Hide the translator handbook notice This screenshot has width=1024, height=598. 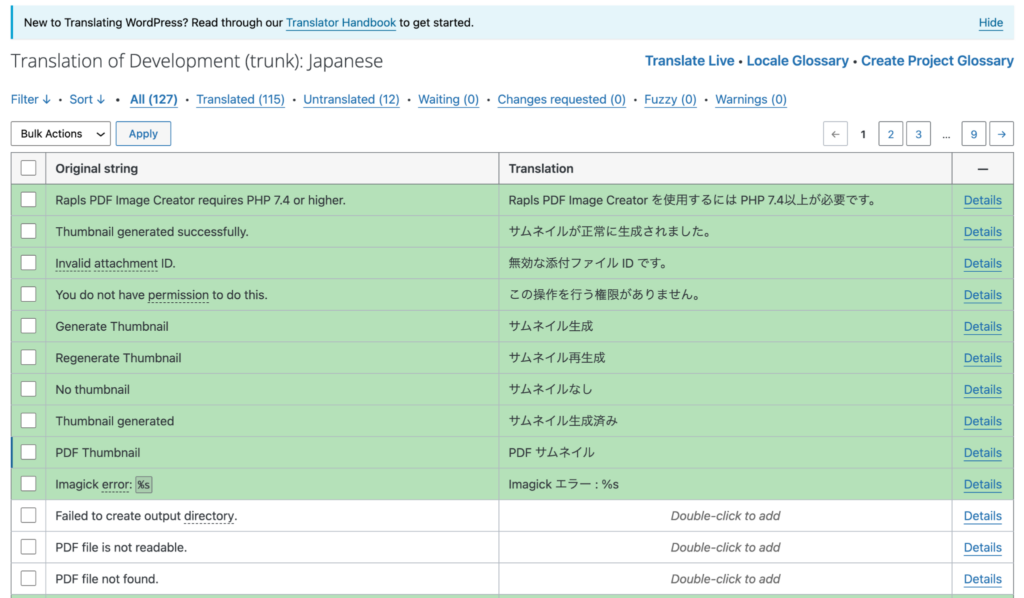990,22
